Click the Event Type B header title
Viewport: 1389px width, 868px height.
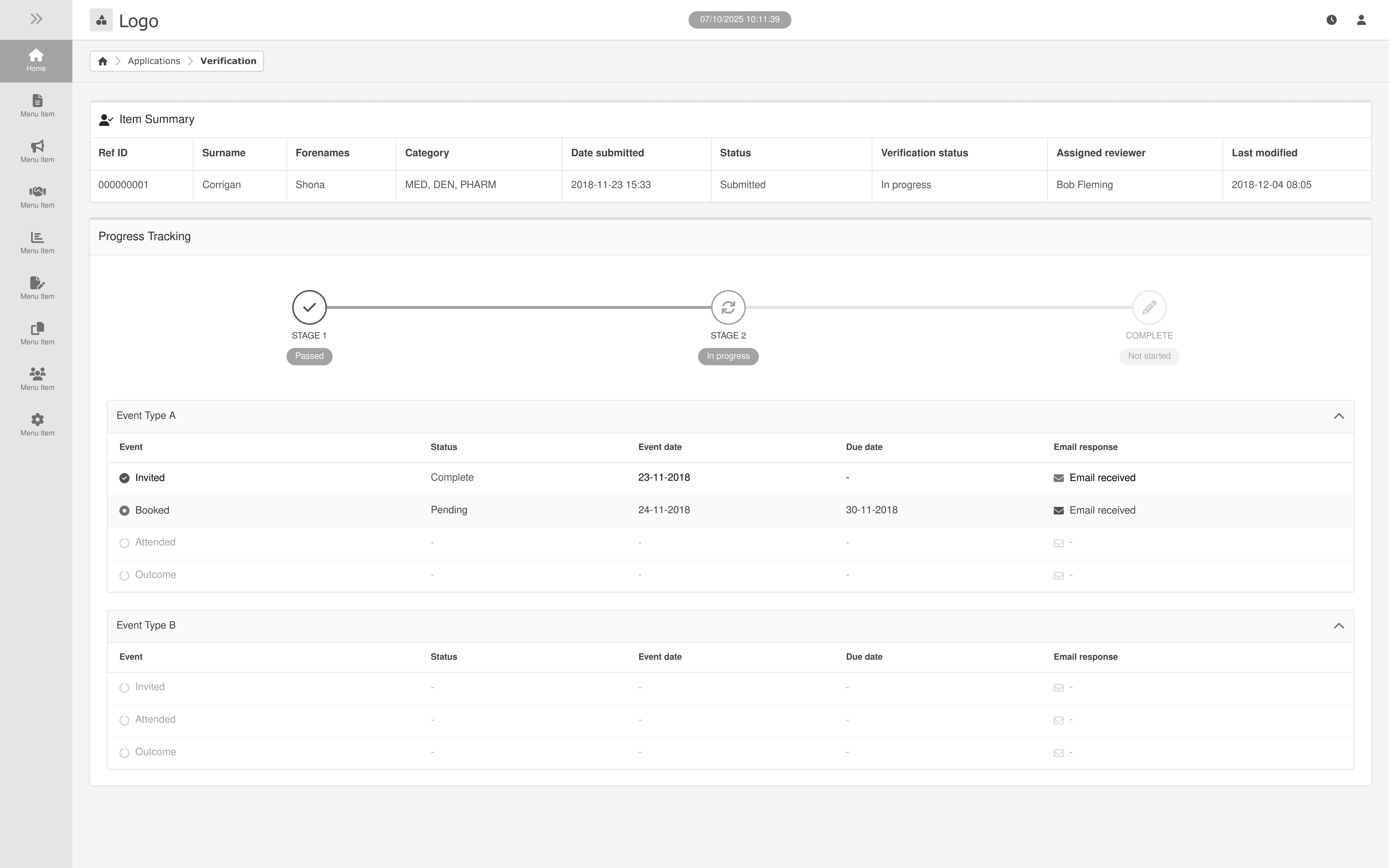(146, 625)
